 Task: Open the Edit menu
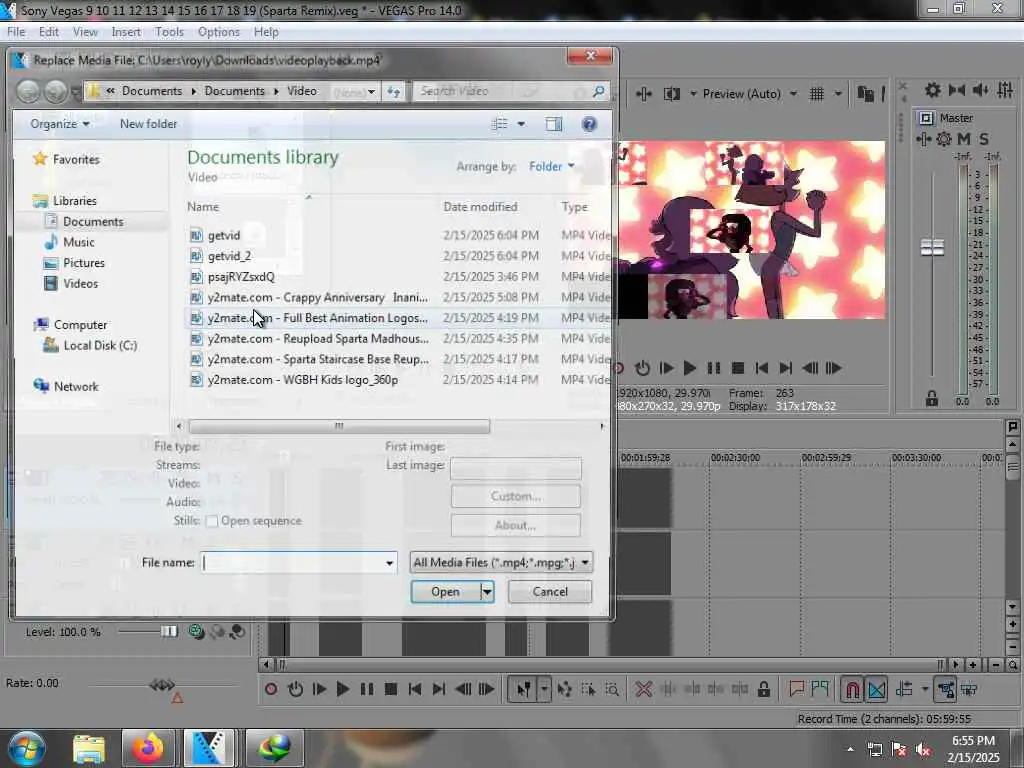(x=48, y=32)
